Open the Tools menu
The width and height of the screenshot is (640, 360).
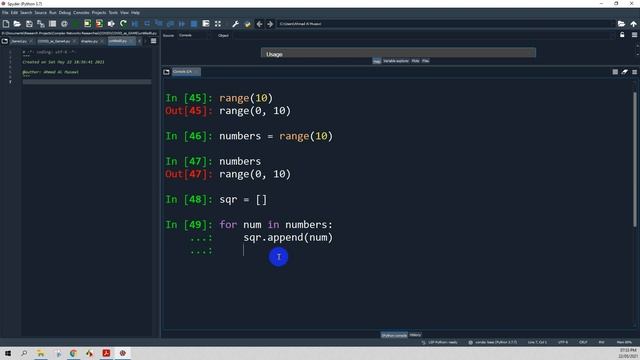click(x=113, y=13)
